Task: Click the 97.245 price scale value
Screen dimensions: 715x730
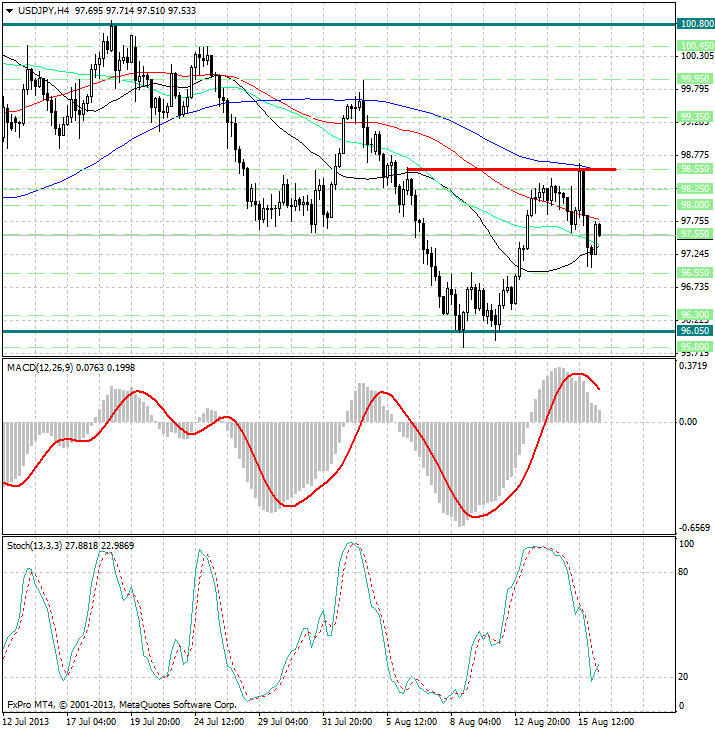Action: [x=695, y=254]
